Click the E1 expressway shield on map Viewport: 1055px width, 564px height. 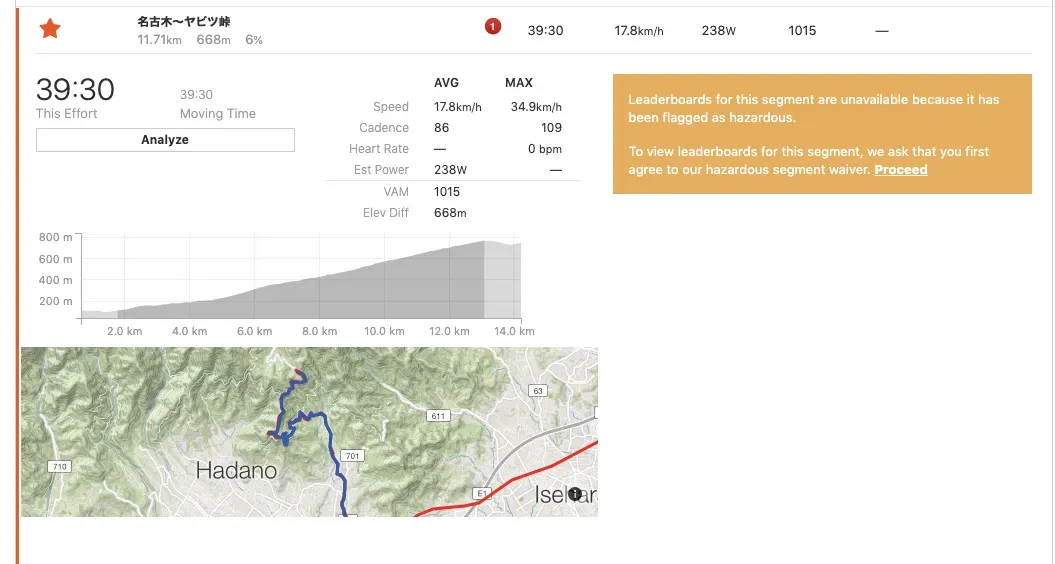[x=481, y=492]
